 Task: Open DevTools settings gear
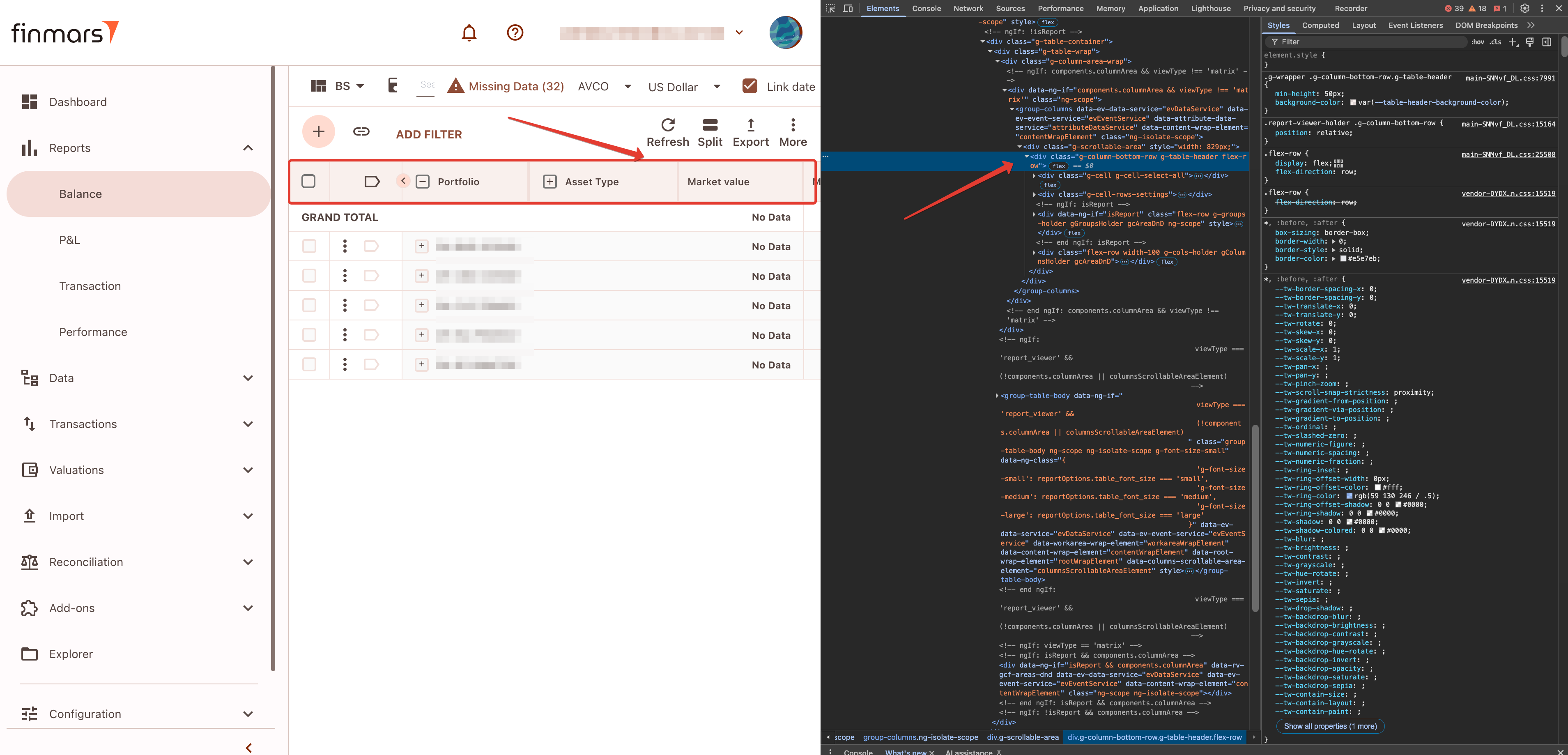(x=1524, y=9)
